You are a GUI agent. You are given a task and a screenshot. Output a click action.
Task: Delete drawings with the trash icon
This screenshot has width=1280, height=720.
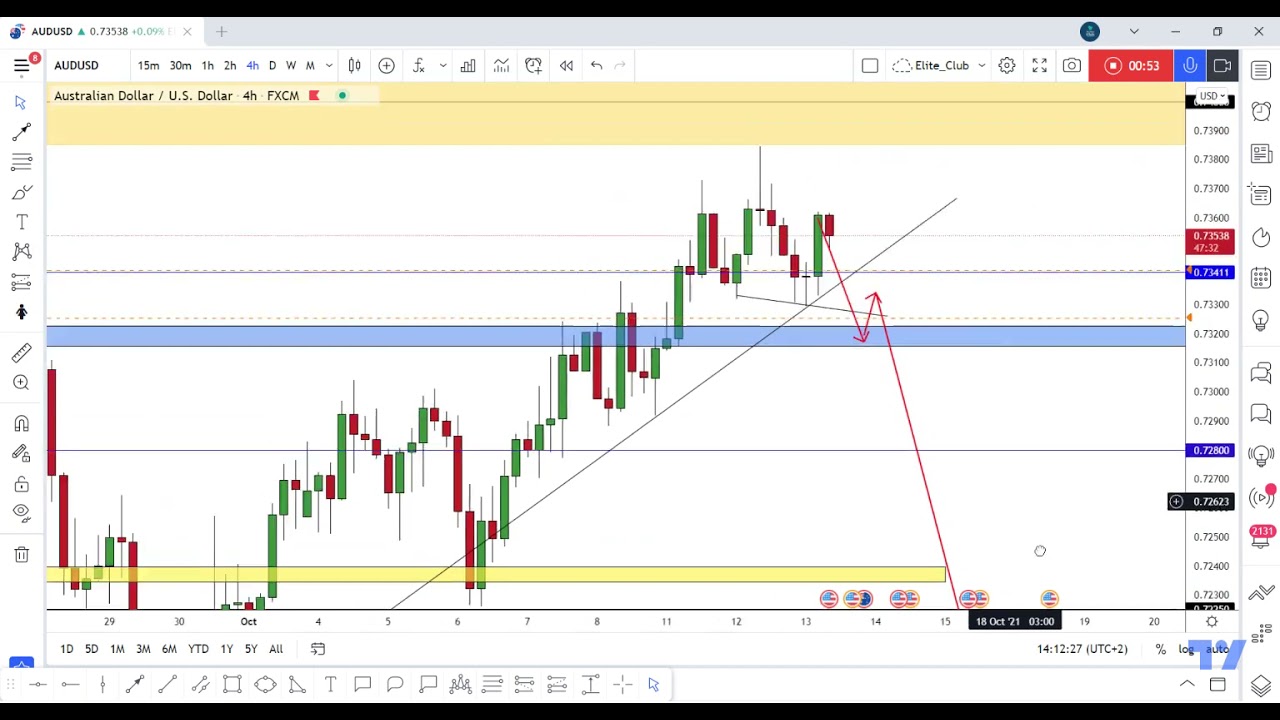coord(21,555)
